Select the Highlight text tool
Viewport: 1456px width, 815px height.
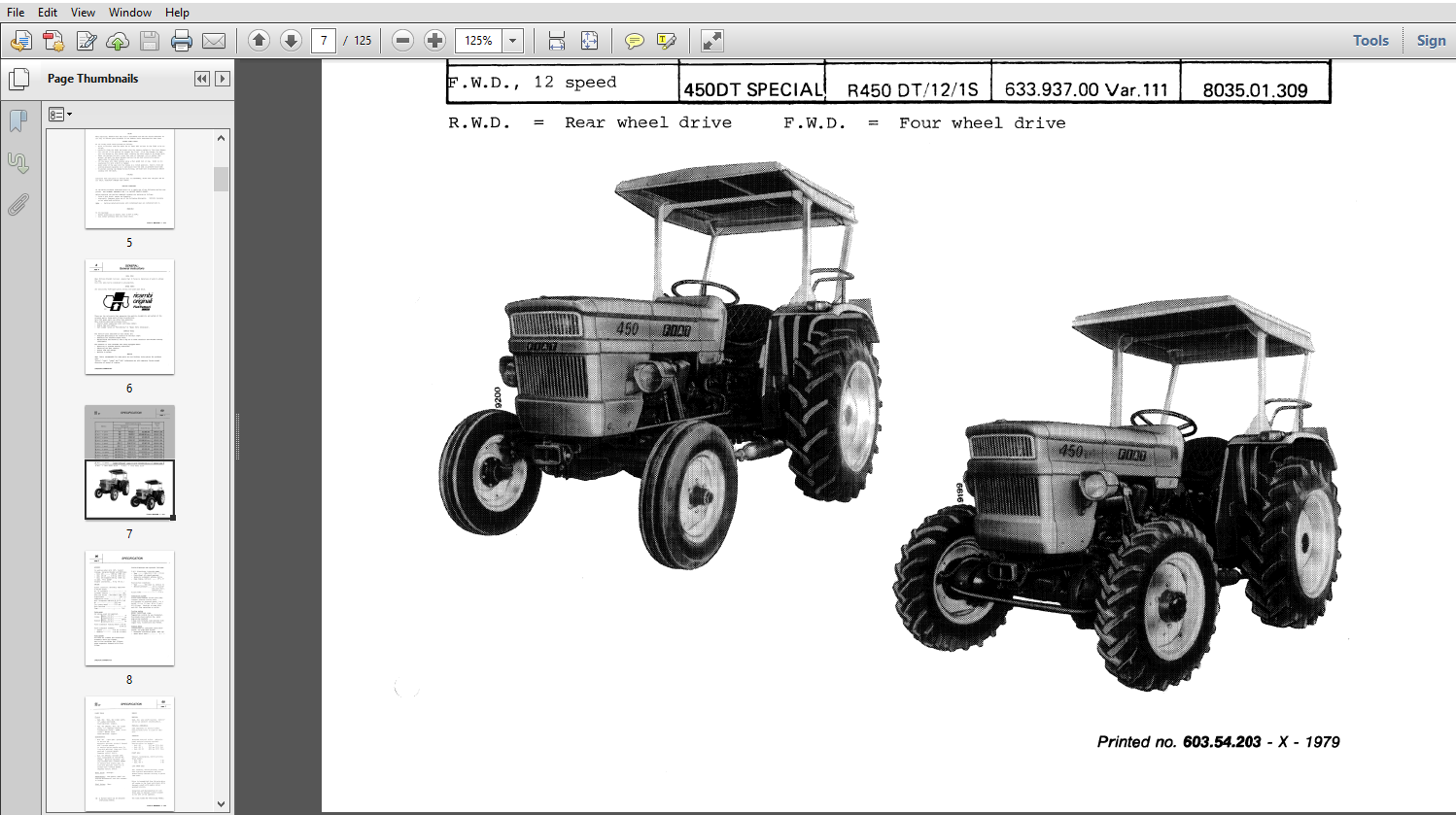(667, 41)
